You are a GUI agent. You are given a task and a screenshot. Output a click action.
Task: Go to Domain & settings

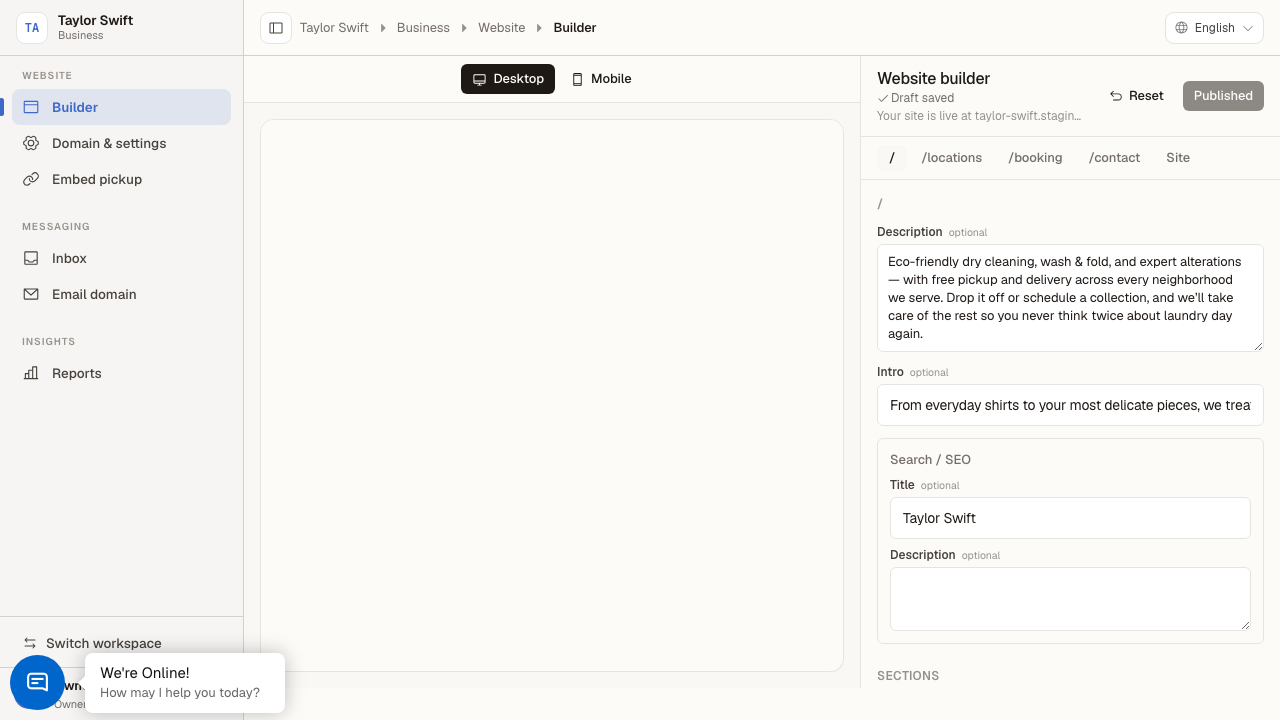(121, 143)
